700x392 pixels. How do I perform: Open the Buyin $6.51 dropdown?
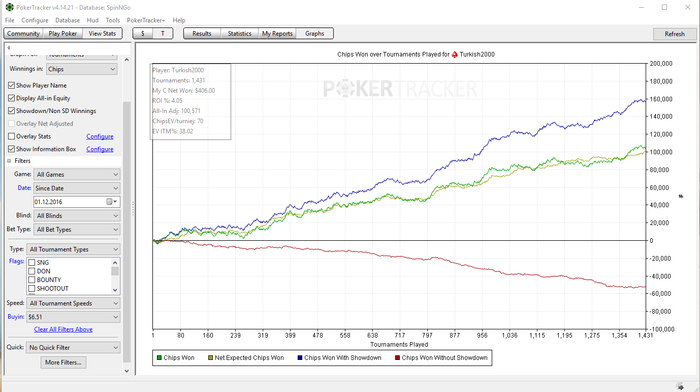click(x=73, y=317)
